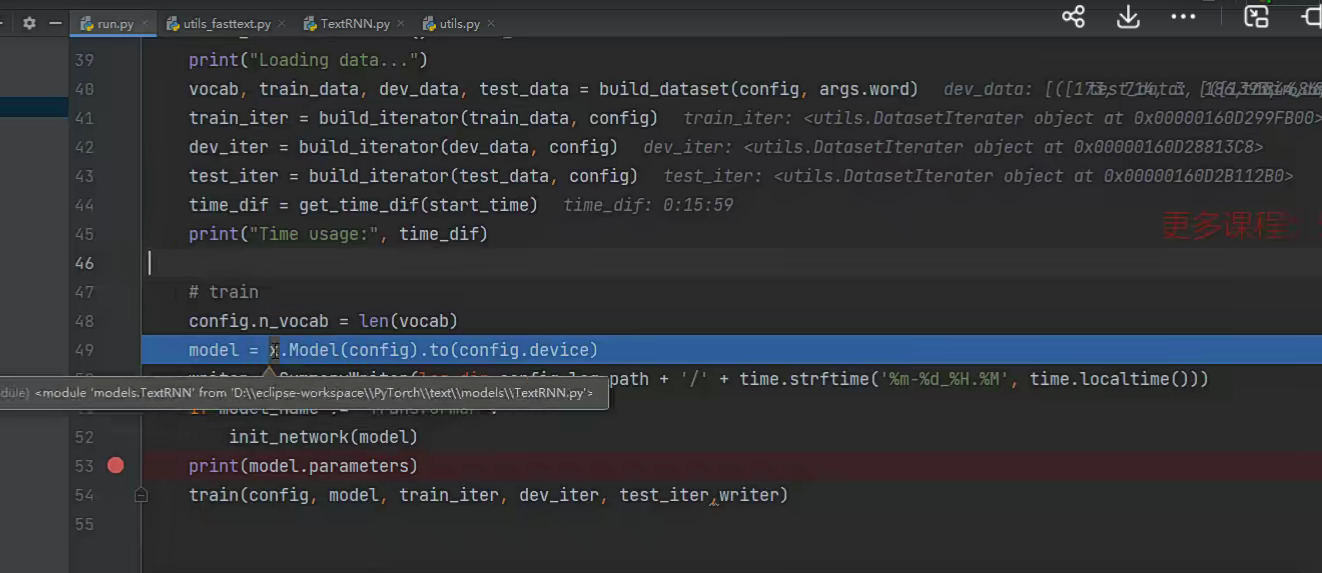Image resolution: width=1322 pixels, height=573 pixels.
Task: Click the picture-in-picture mini window icon
Action: pyautogui.click(x=1256, y=17)
